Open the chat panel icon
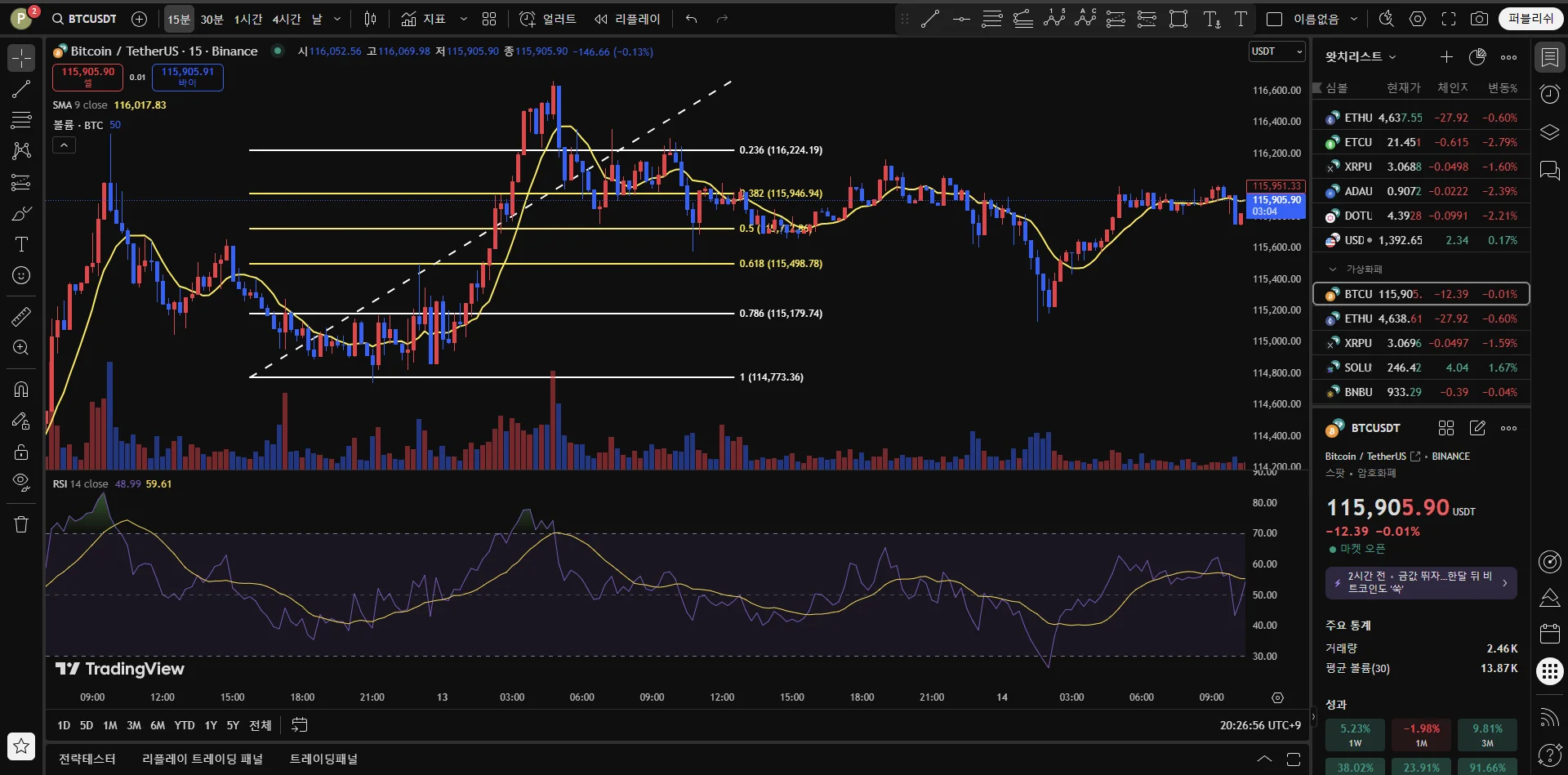1568x775 pixels. point(1550,170)
